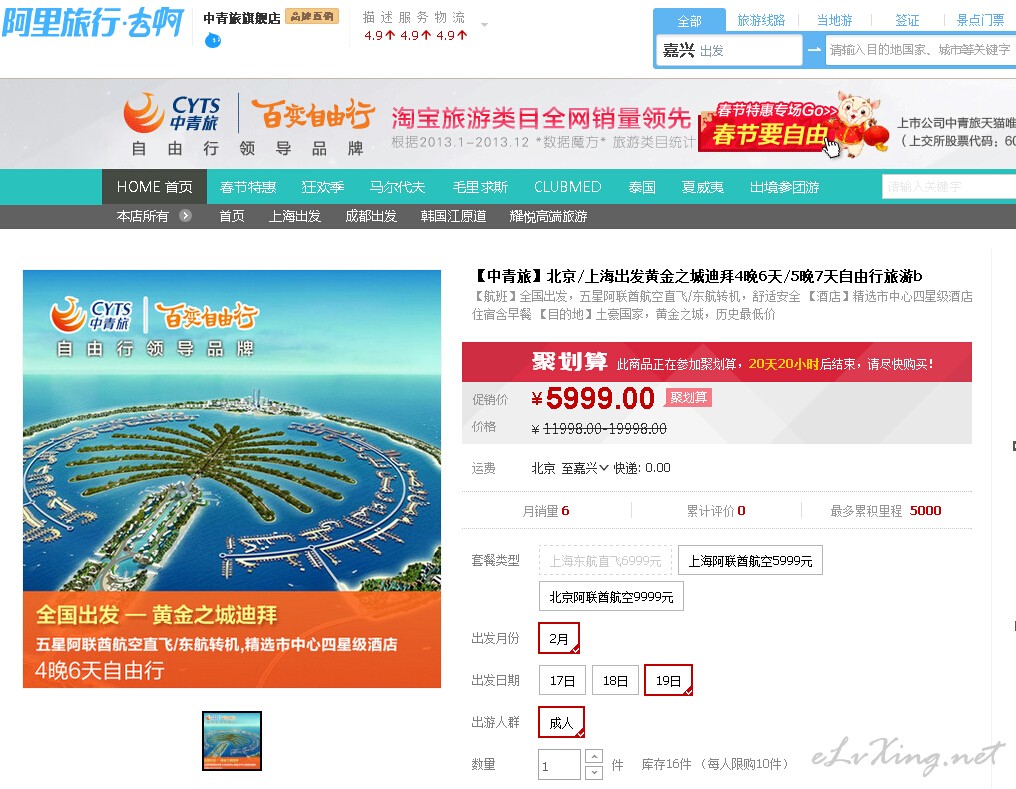Open the 毛里求斯 menu item

click(x=480, y=187)
